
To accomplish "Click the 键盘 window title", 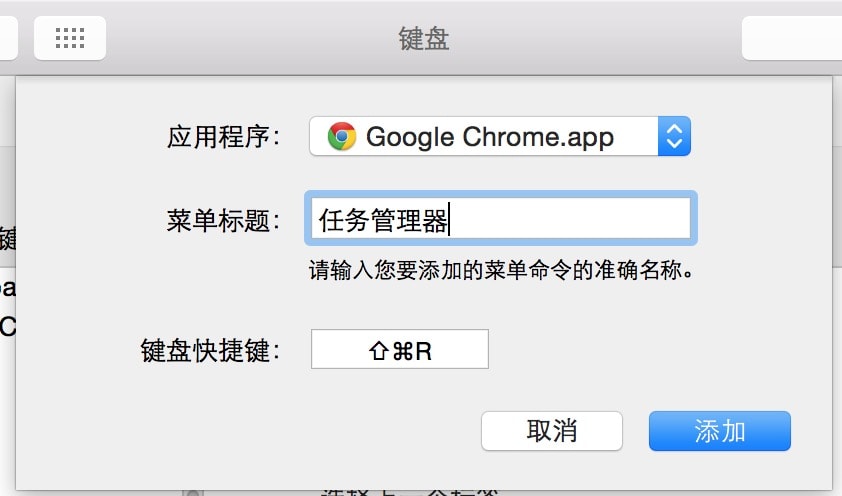I will pyautogui.click(x=424, y=39).
